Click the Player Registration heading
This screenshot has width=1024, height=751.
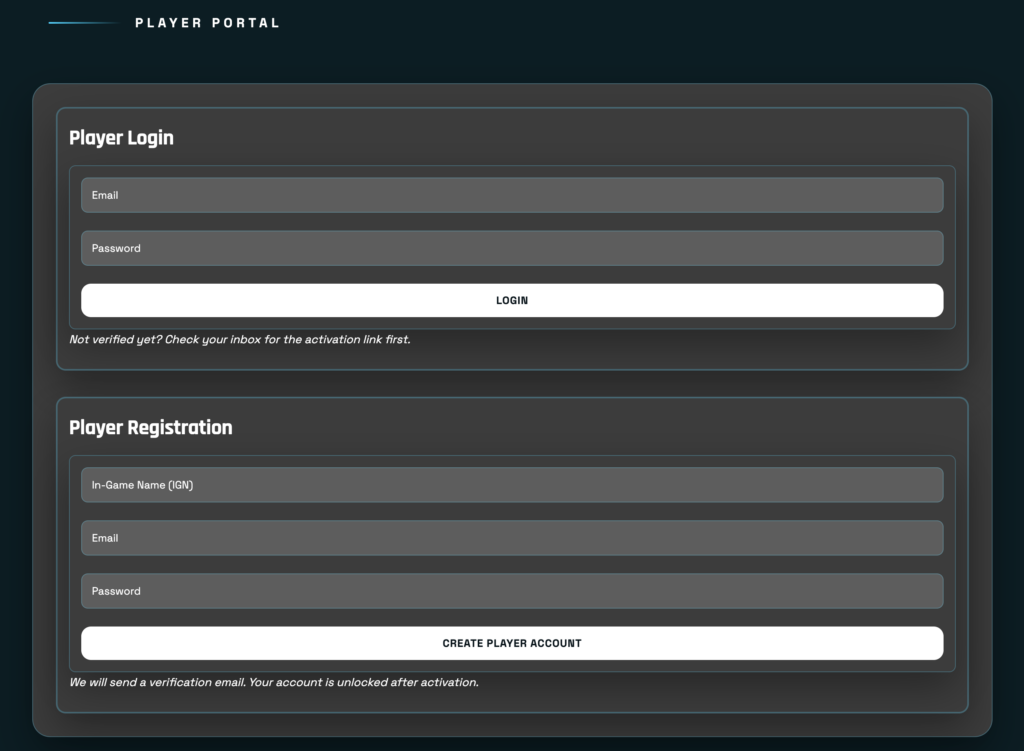[x=151, y=428]
